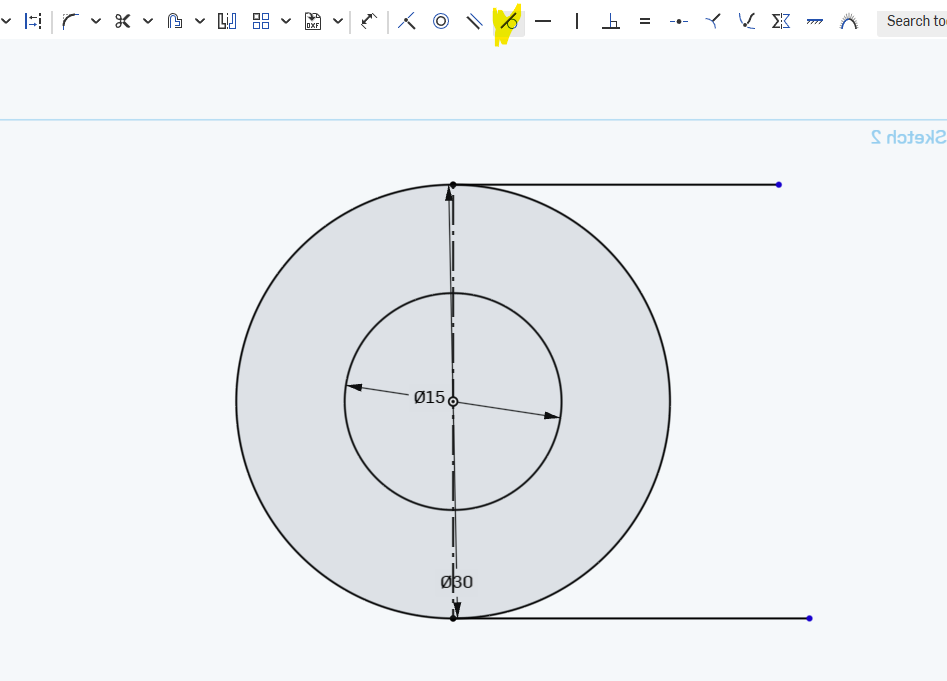
Task: Select the Trim scissors tool
Action: coord(123,21)
